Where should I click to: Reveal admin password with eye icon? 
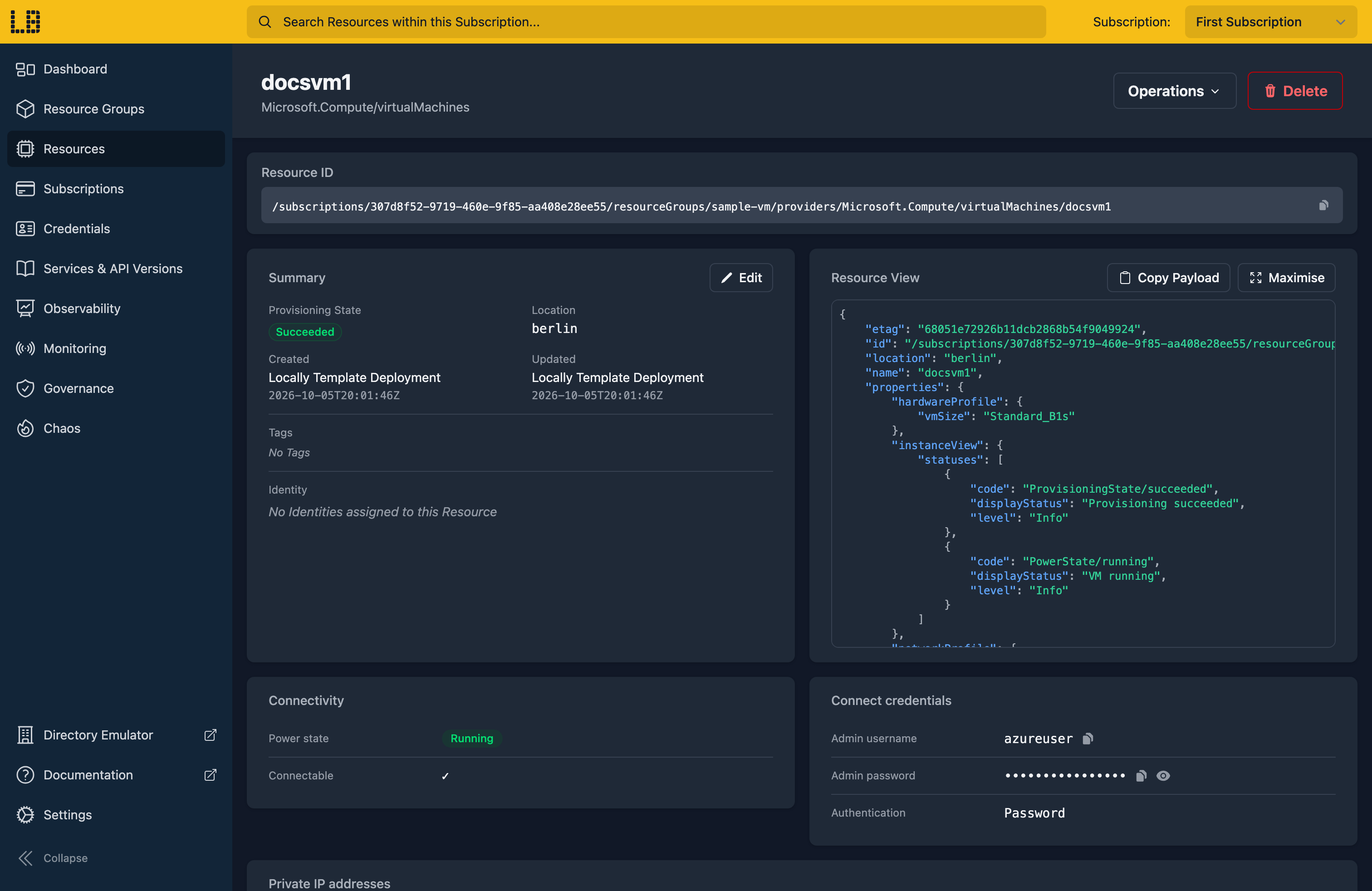point(1163,776)
